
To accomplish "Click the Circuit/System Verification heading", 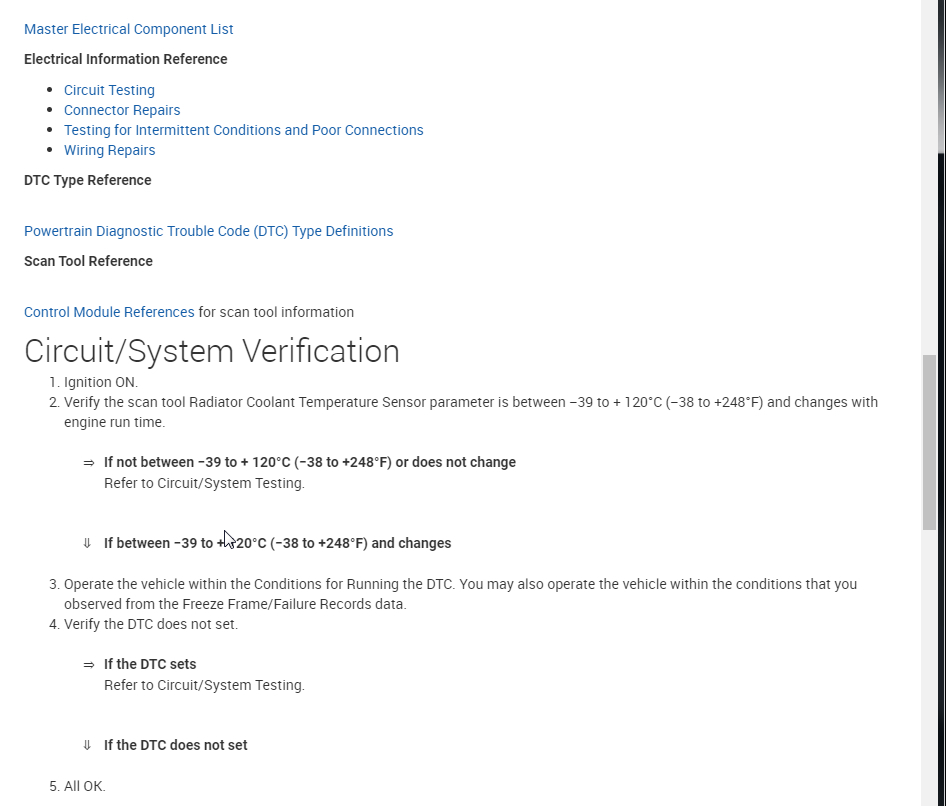I will 211,351.
